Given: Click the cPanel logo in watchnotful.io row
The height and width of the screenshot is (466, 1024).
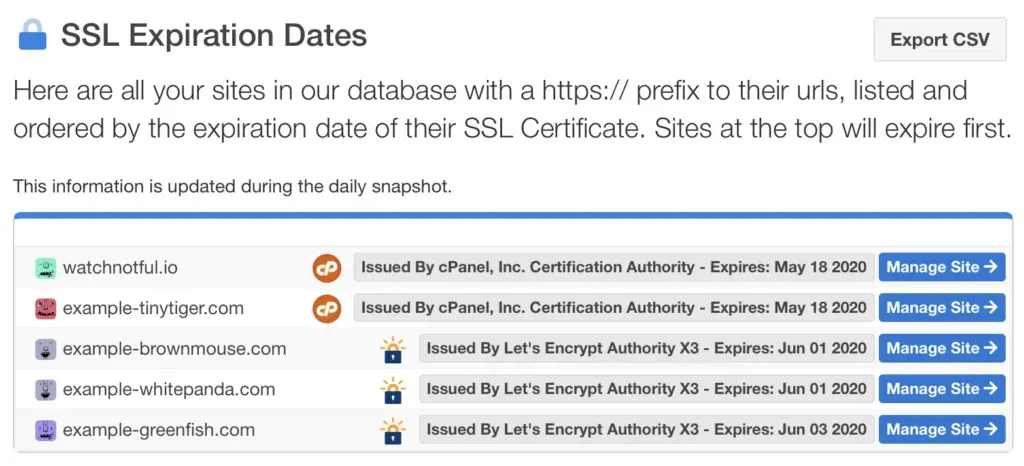Looking at the screenshot, I should click(327, 268).
